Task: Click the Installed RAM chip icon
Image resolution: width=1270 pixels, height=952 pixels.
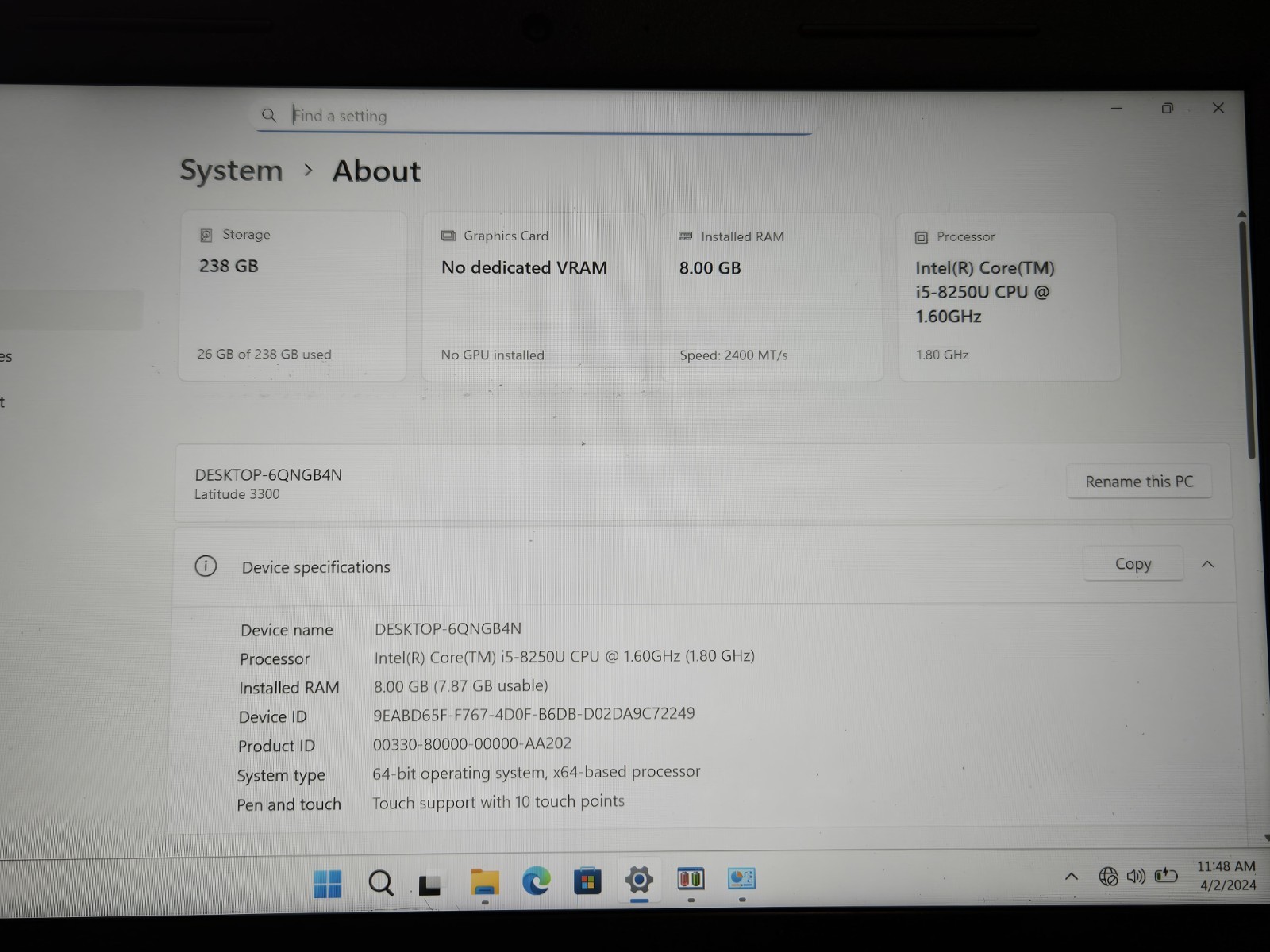Action: 686,236
